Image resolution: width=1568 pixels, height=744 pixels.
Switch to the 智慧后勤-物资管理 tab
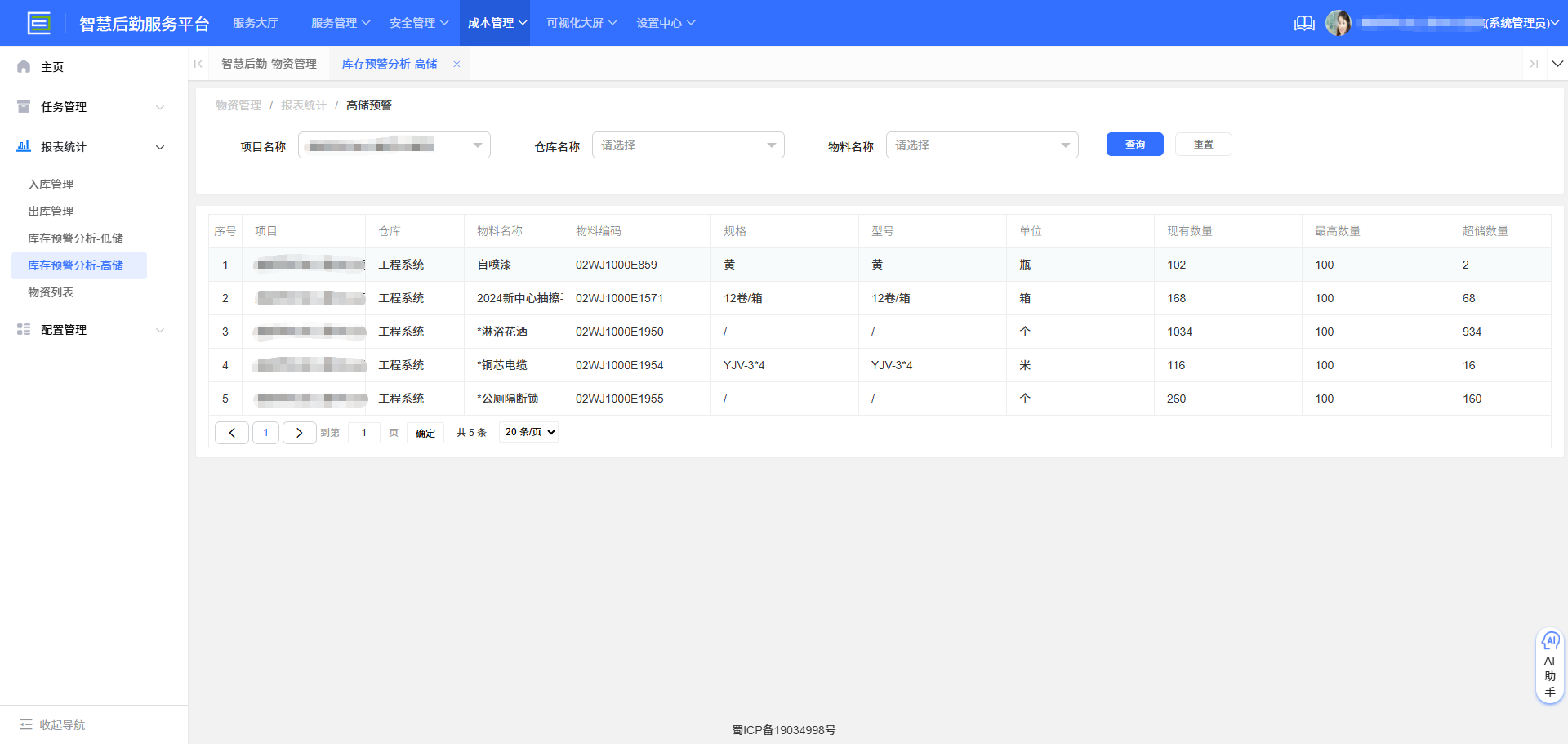click(269, 63)
